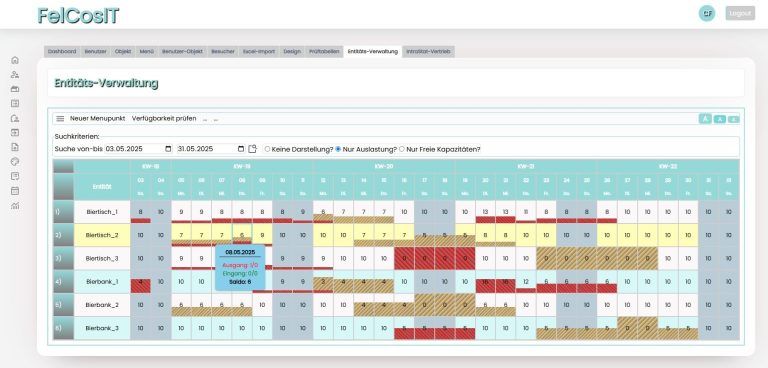The image size is (768, 368).
Task: Click the cell showing 3 in Bierbank_1 row
Action: point(323,282)
